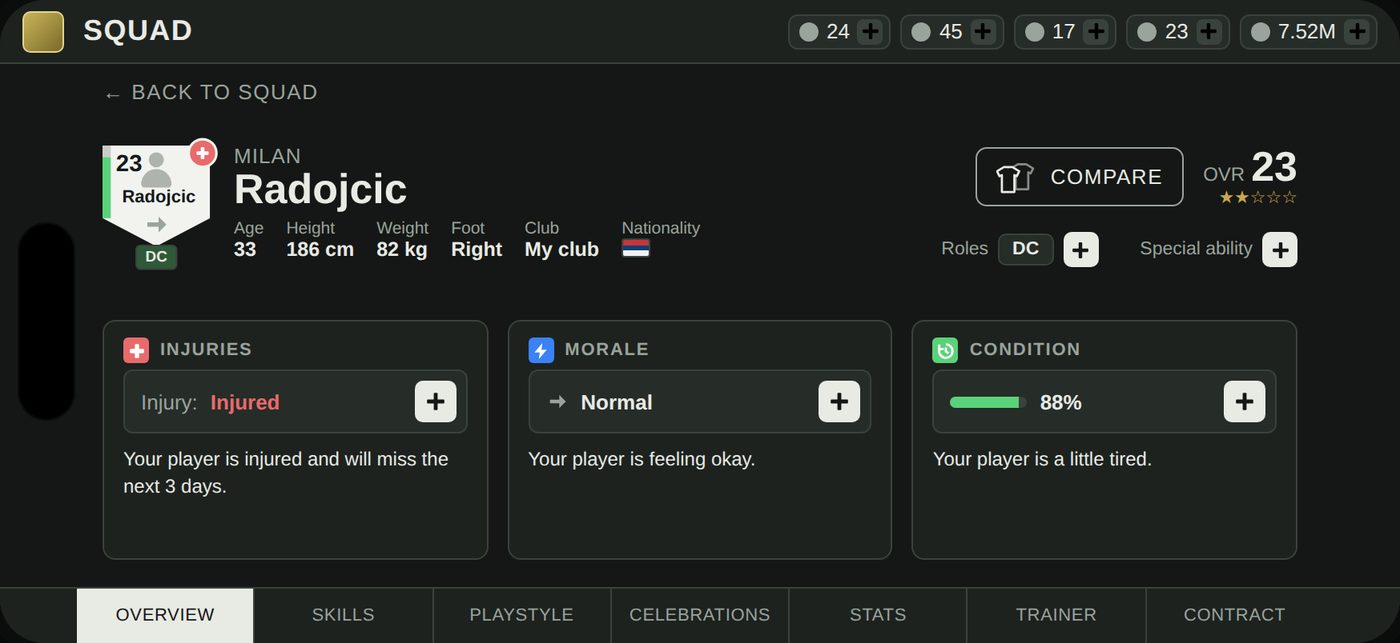The image size is (1400, 643).
Task: Click the 'Right' foot value
Action: pos(477,249)
